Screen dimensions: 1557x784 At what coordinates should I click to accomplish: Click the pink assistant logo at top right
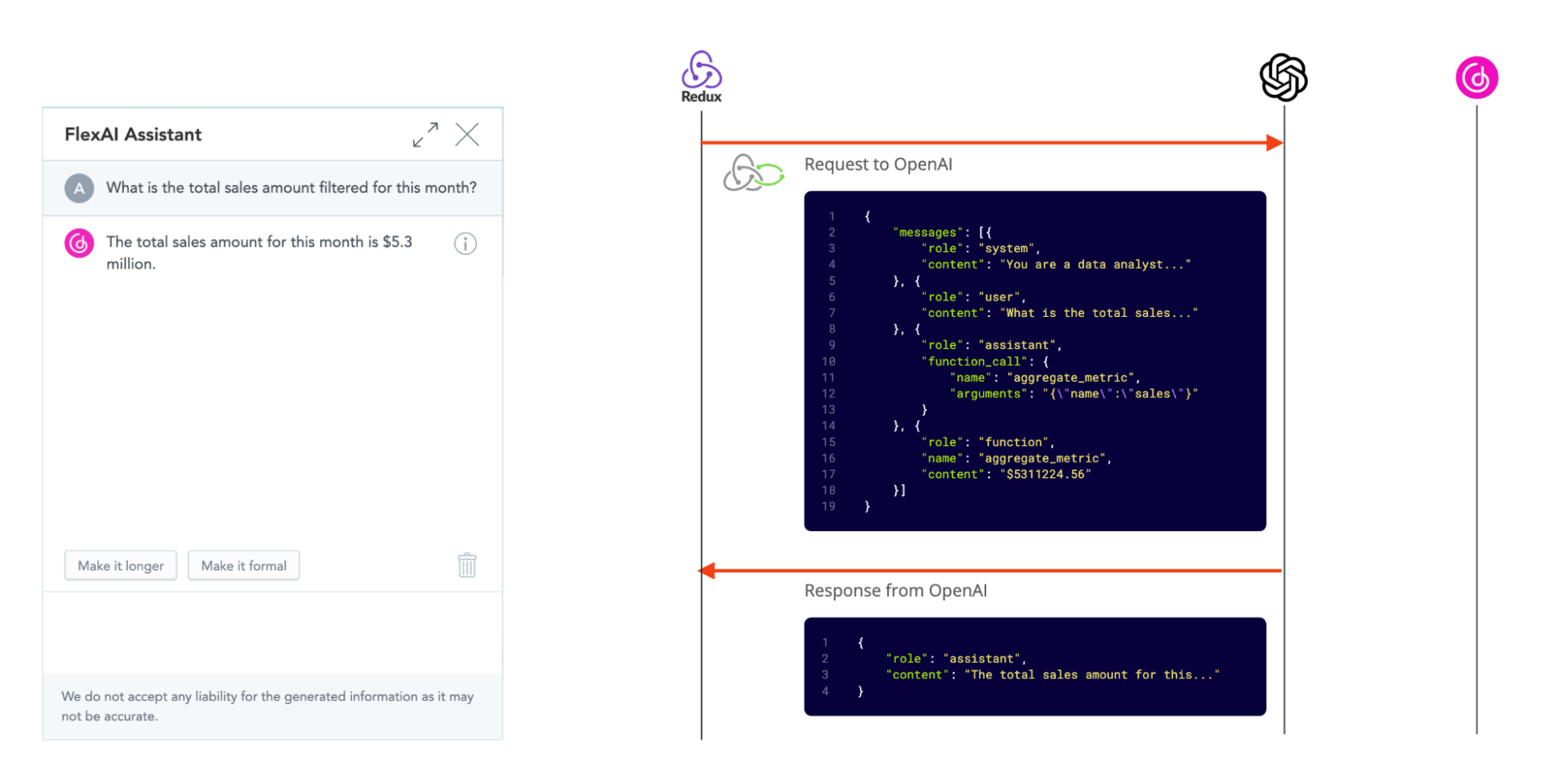pos(1476,76)
